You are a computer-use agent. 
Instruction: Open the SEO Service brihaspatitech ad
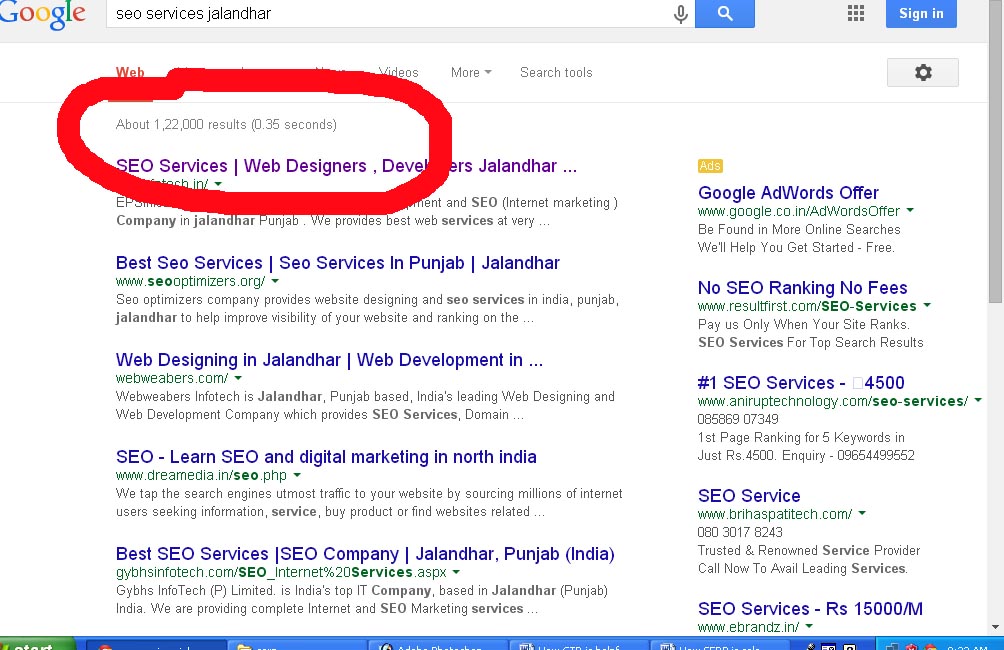tap(749, 496)
